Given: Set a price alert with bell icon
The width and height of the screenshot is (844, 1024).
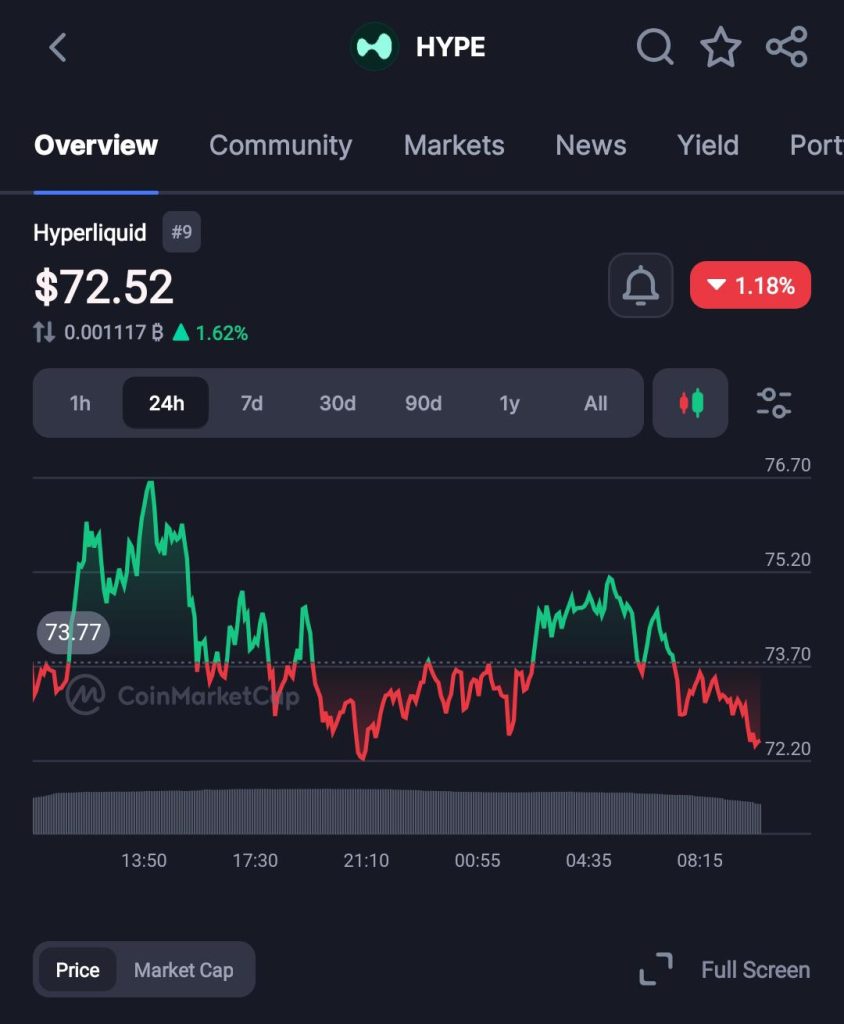Looking at the screenshot, I should 640,285.
